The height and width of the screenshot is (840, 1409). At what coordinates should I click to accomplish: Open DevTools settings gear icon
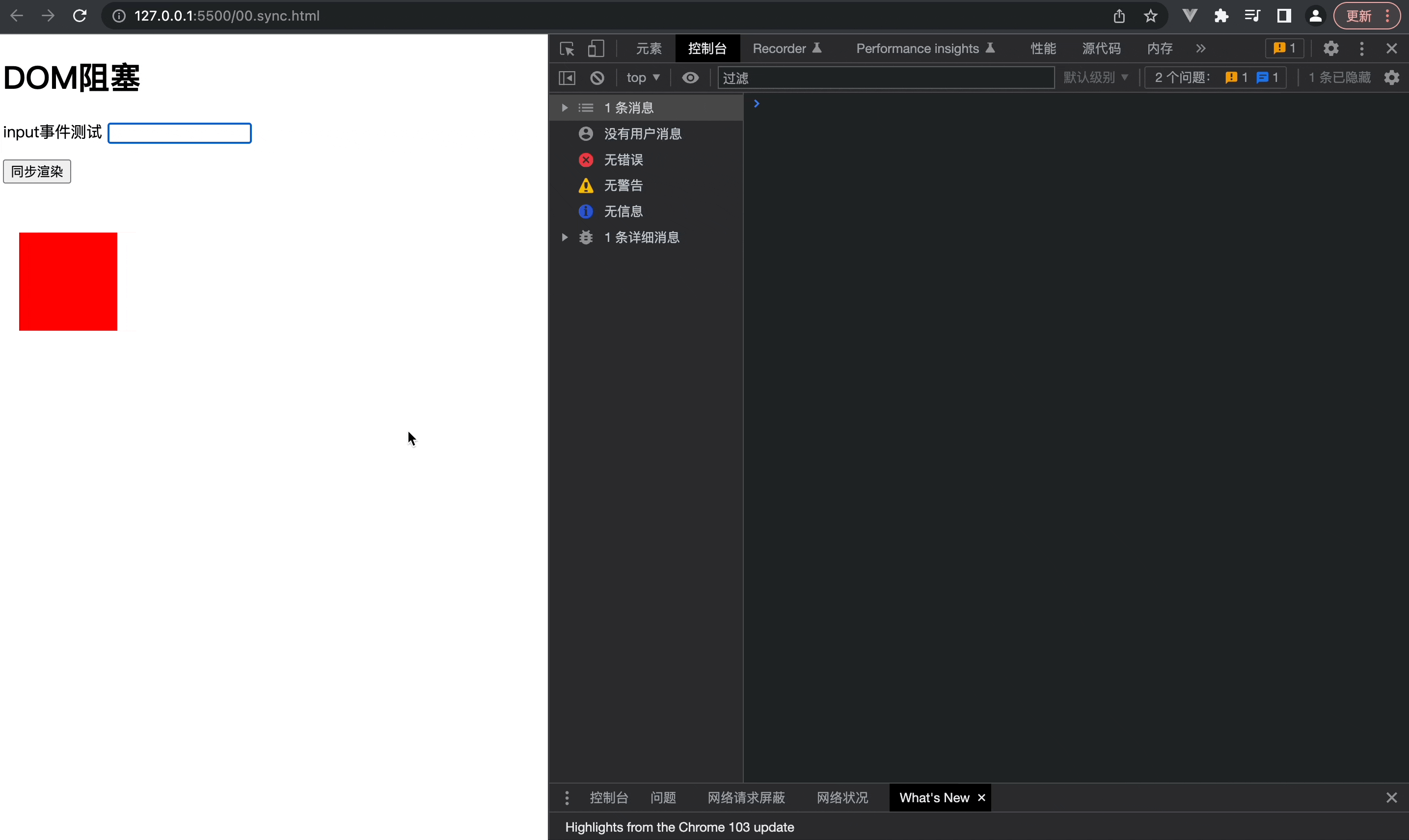coord(1331,49)
